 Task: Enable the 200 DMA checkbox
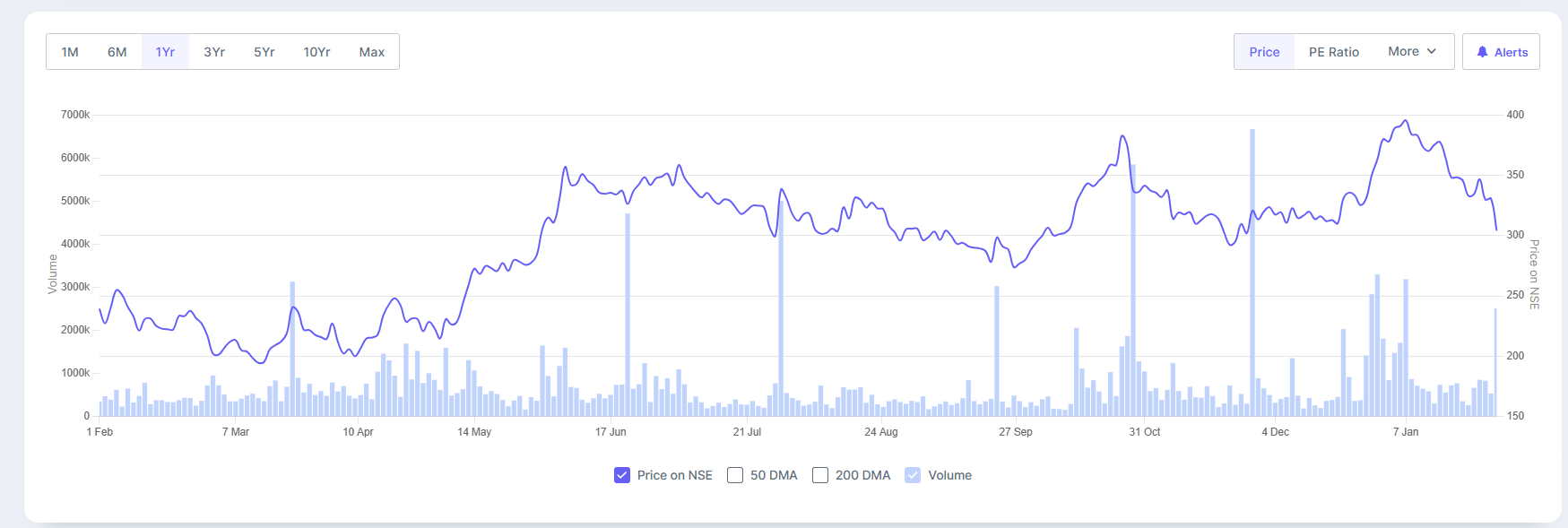pyautogui.click(x=820, y=475)
